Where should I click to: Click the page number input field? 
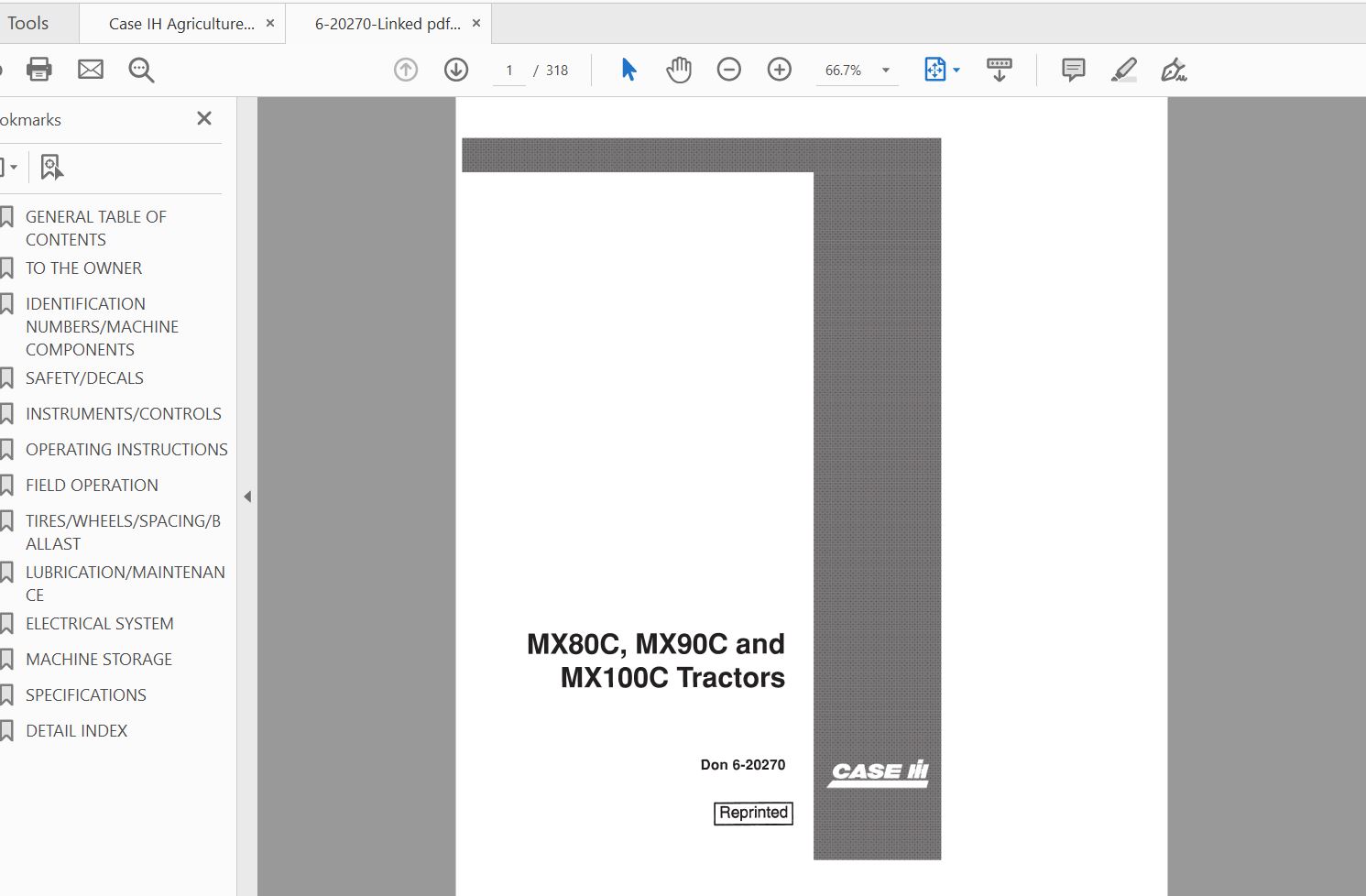pos(508,71)
